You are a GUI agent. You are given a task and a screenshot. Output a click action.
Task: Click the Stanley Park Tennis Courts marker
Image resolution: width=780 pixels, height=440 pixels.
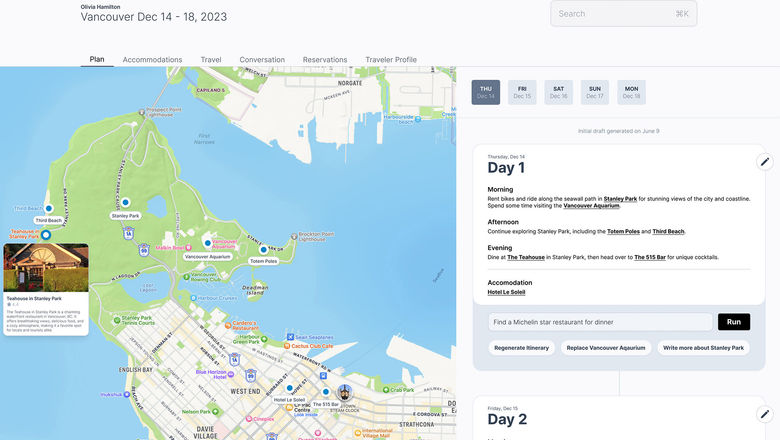(x=117, y=320)
